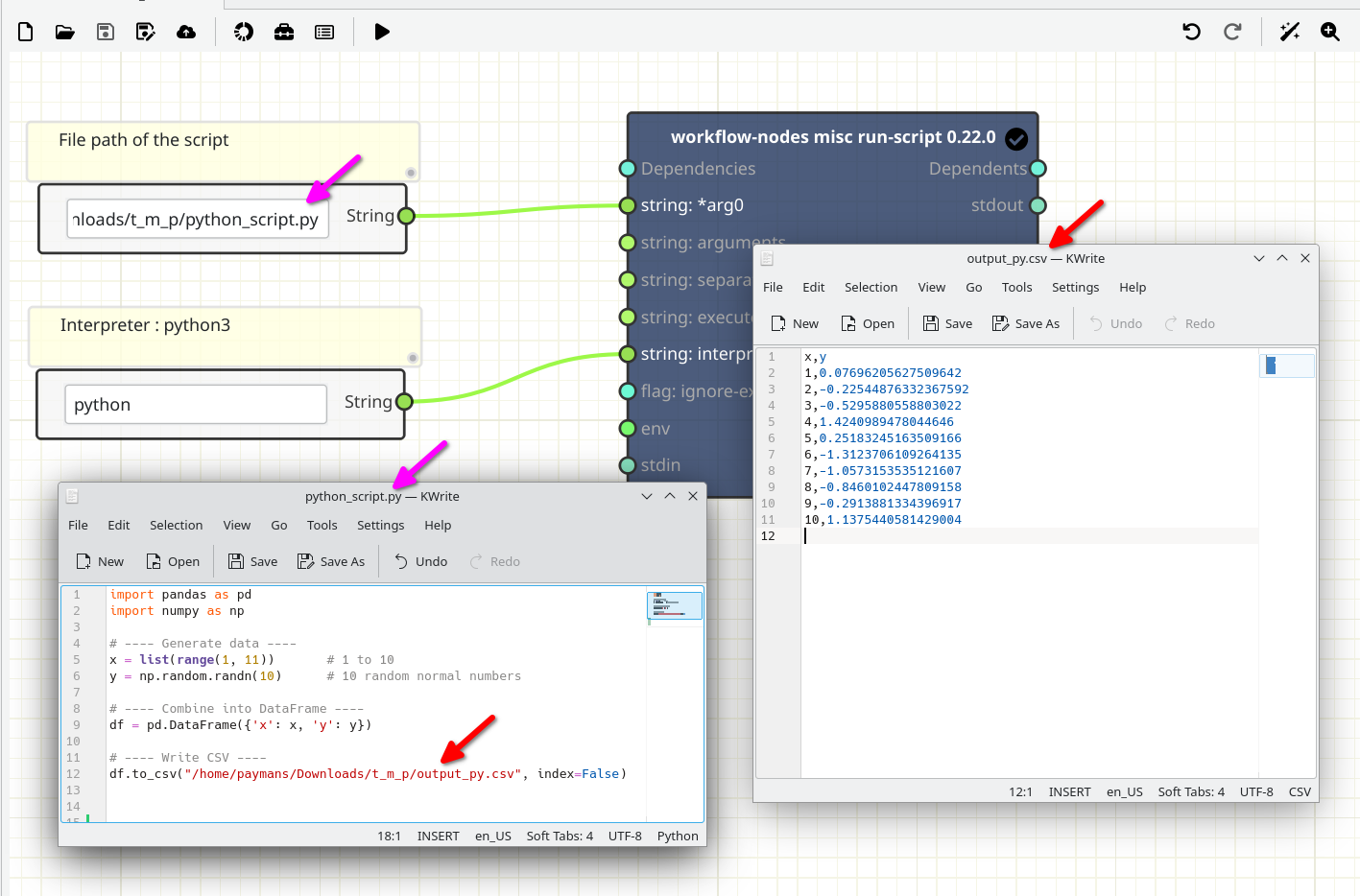Image resolution: width=1360 pixels, height=896 pixels.
Task: Click Save As in python_script.py toolbar
Action: [331, 561]
